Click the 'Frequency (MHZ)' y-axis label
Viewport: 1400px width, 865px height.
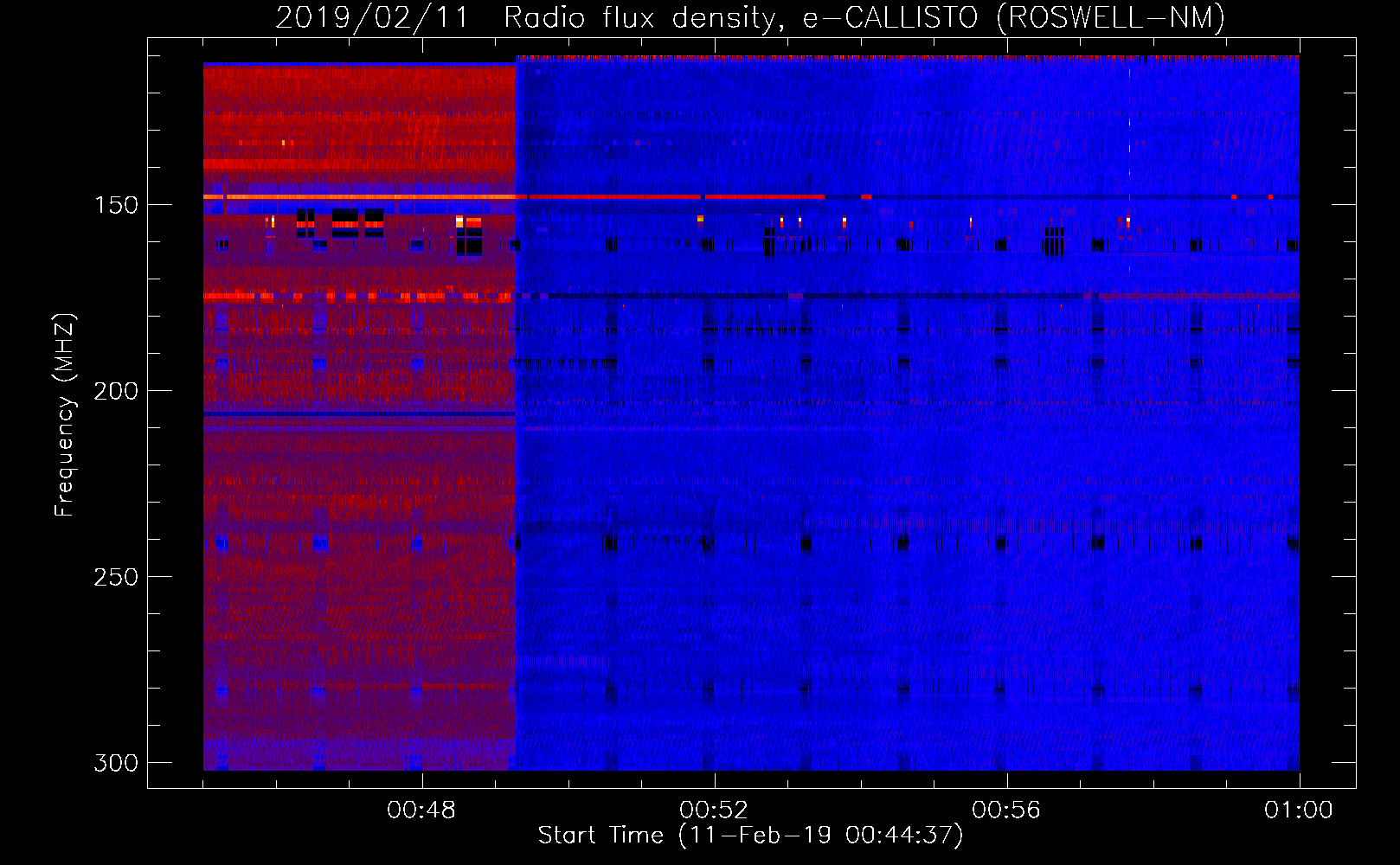click(x=65, y=415)
